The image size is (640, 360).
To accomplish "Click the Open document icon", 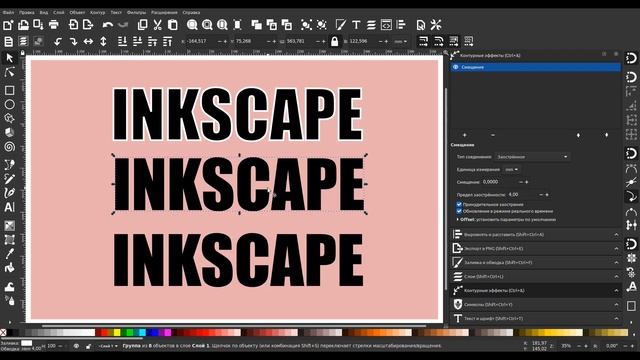I will 23,25.
